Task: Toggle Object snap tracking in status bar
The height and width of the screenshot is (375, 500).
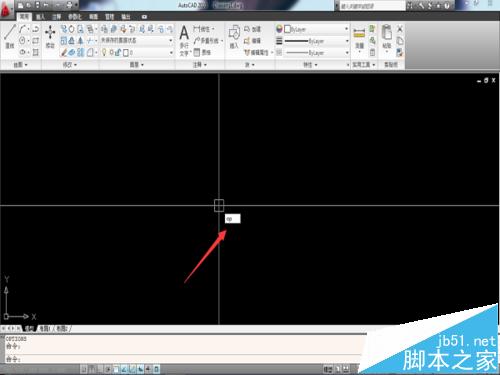Action: (x=124, y=369)
